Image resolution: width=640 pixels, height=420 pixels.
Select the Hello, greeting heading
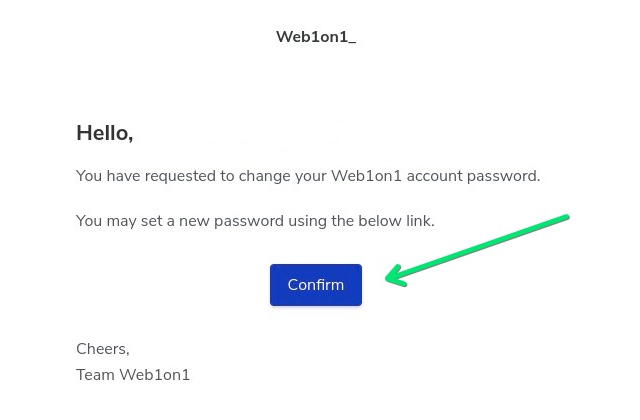(x=104, y=133)
